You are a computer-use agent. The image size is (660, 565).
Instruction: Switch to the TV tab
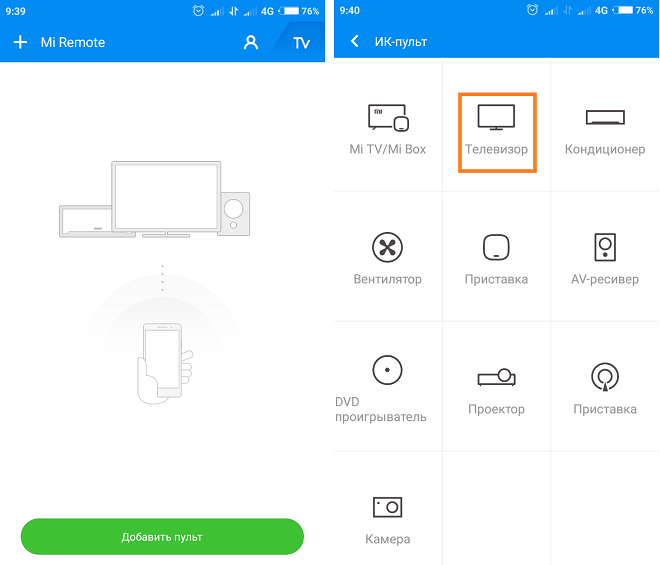pos(301,43)
